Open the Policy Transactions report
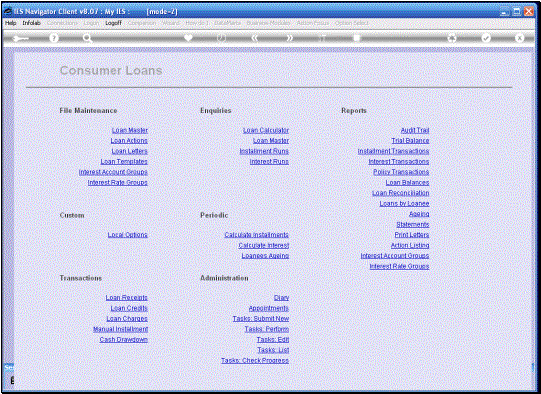 (x=401, y=172)
